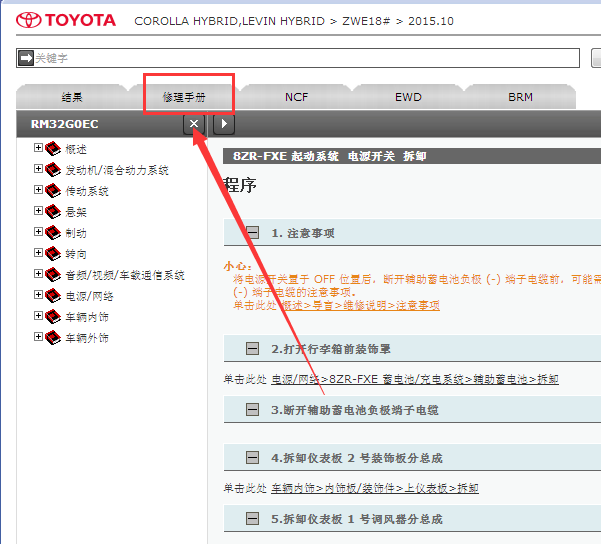Screen dimensions: 601x544
Task: Expand the 转向 tree node
Action: 38,253
